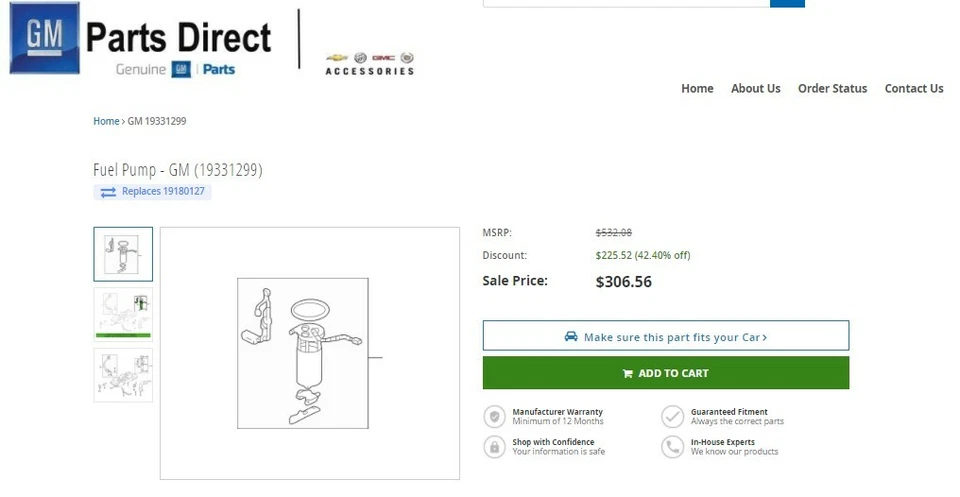Viewport: 960px width, 497px height.
Task: Select the third diagram thumbnail
Action: 123,374
